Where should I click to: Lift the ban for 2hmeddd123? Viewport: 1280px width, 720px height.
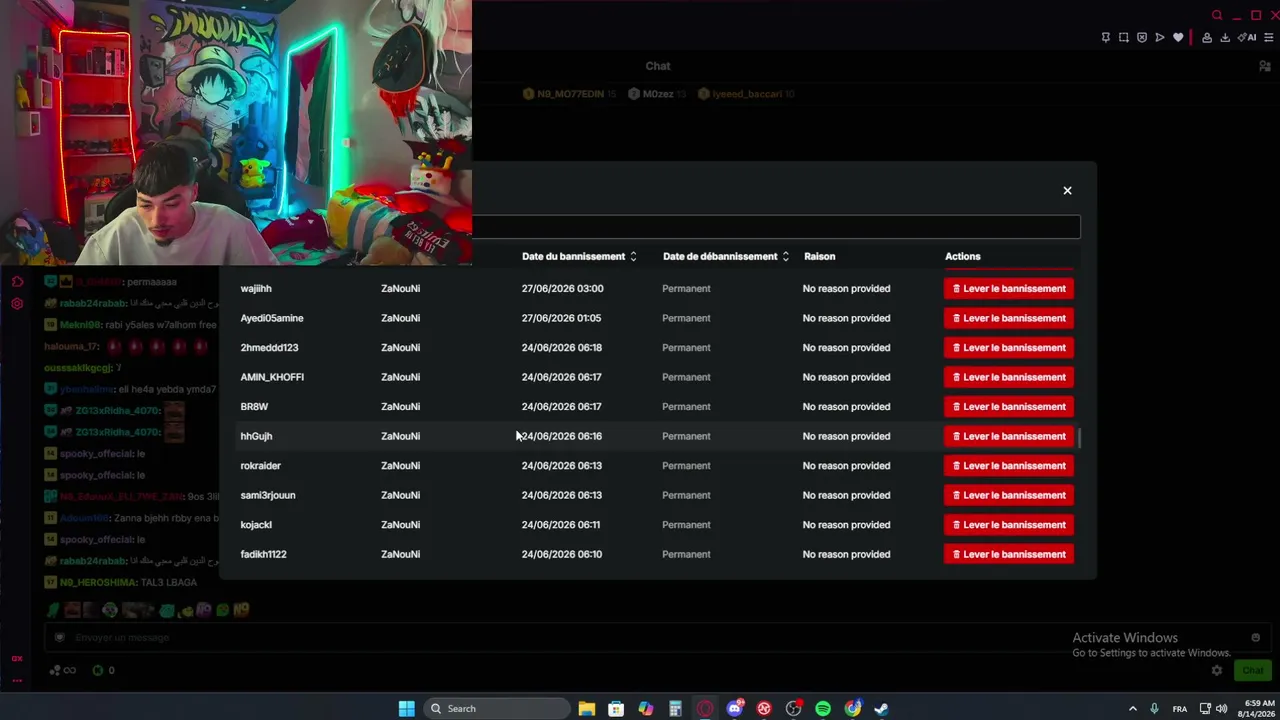click(x=1009, y=347)
